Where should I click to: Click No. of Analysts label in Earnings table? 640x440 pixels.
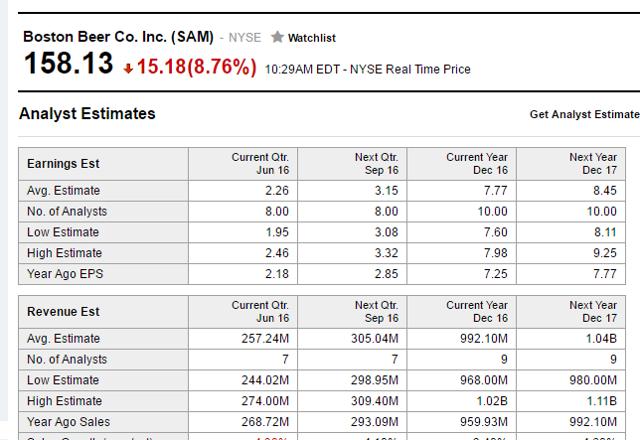pos(67,211)
